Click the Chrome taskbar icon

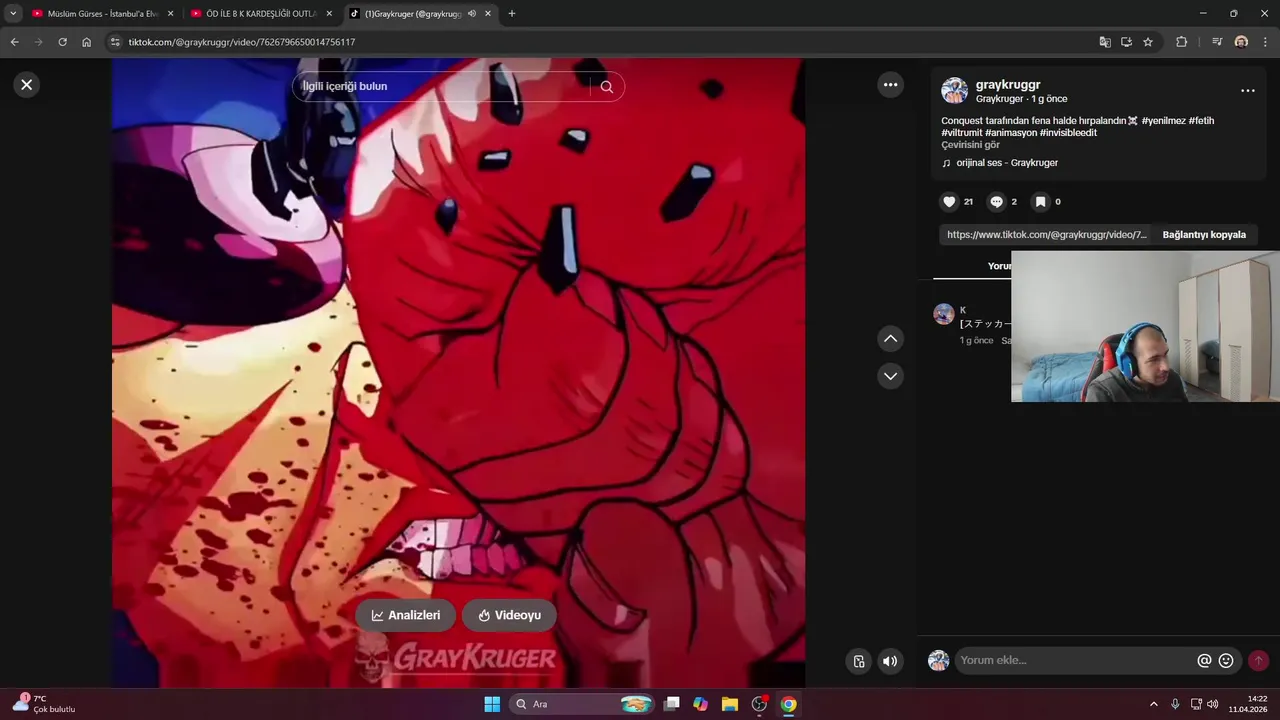(788, 704)
